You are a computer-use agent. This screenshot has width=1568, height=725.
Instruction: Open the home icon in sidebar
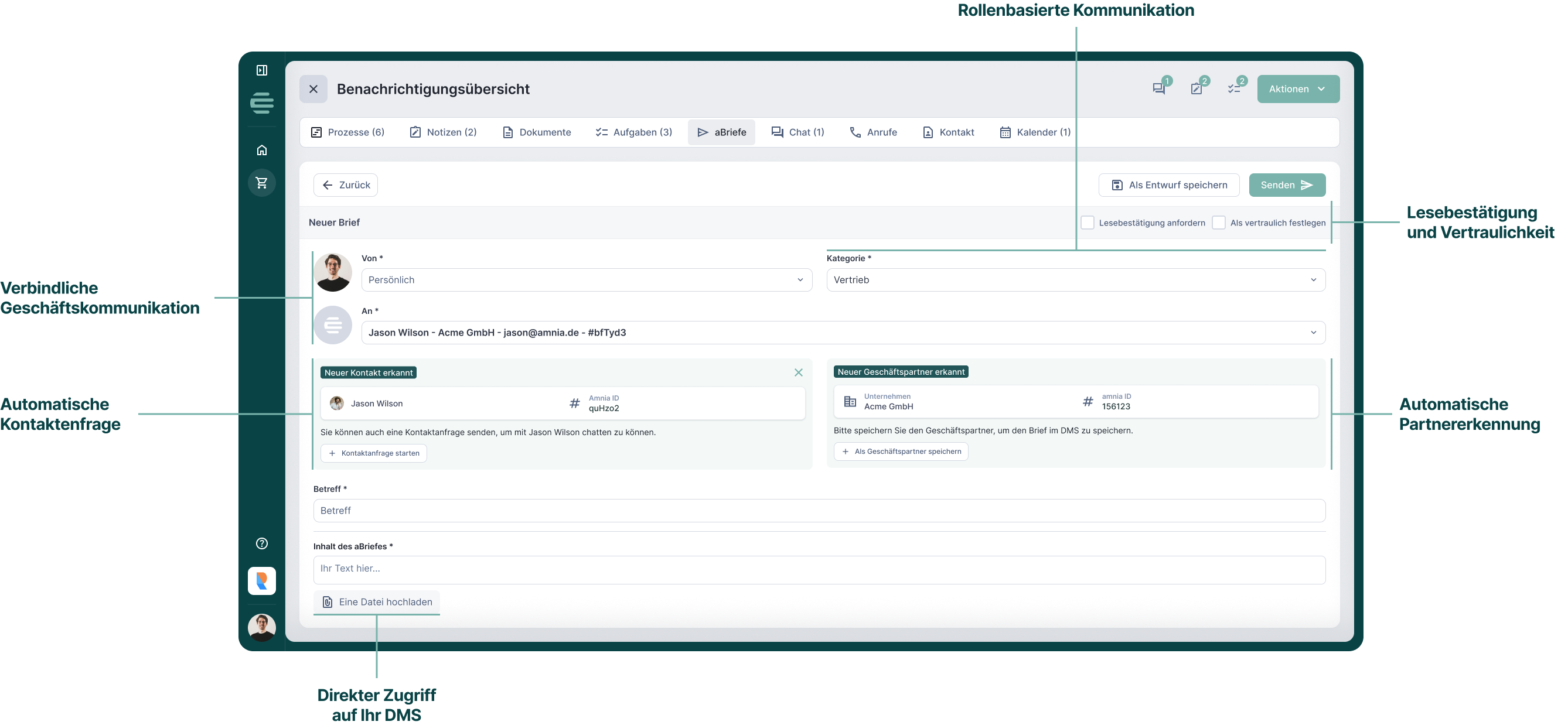(x=262, y=151)
